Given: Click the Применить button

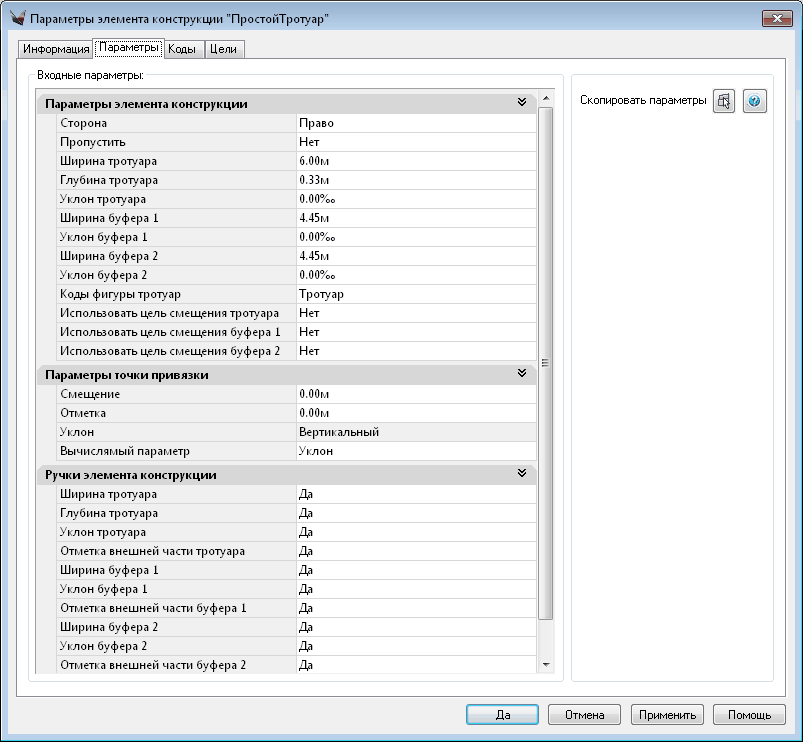Looking at the screenshot, I should click(667, 715).
